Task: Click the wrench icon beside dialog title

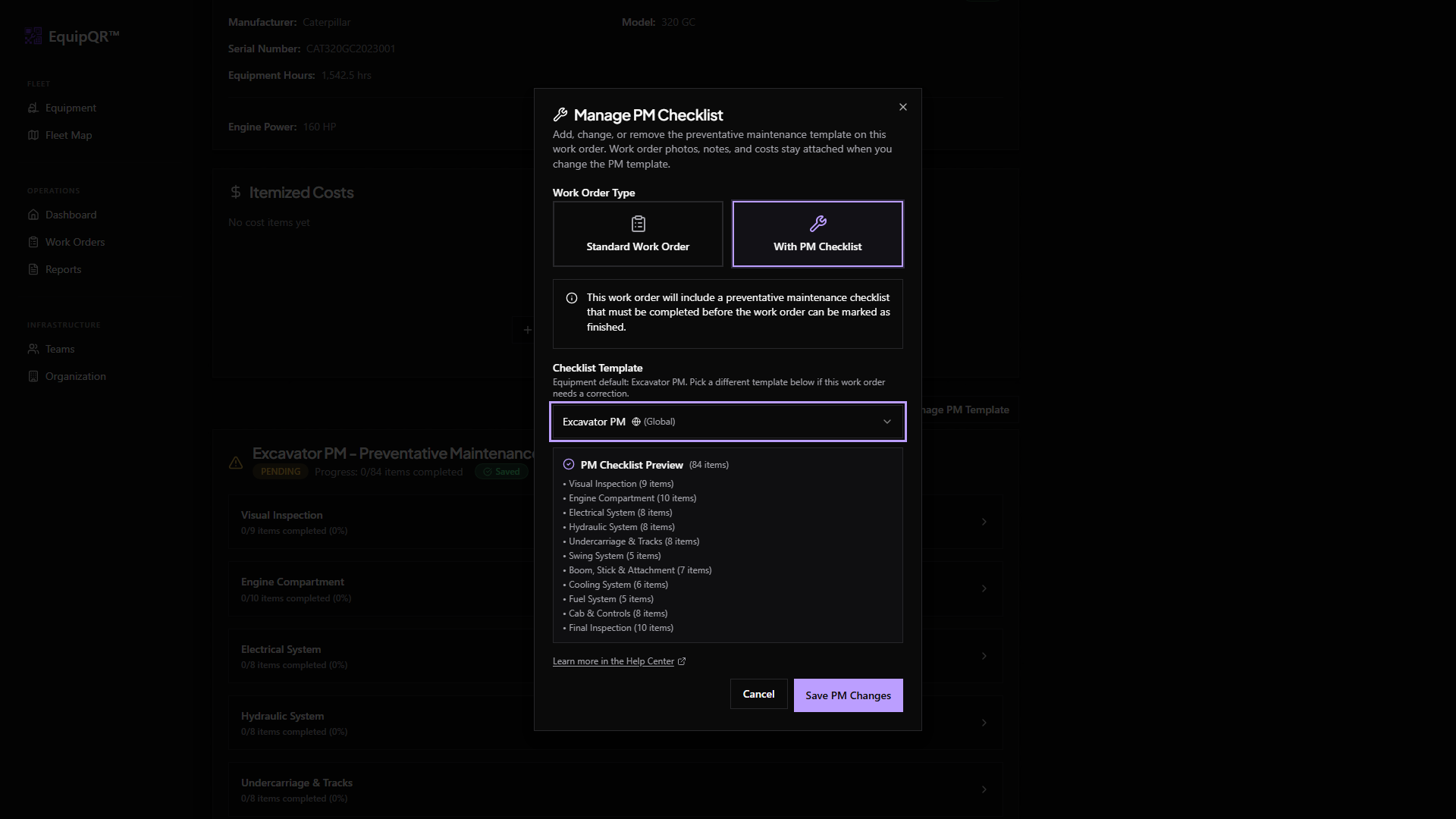Action: pyautogui.click(x=560, y=115)
